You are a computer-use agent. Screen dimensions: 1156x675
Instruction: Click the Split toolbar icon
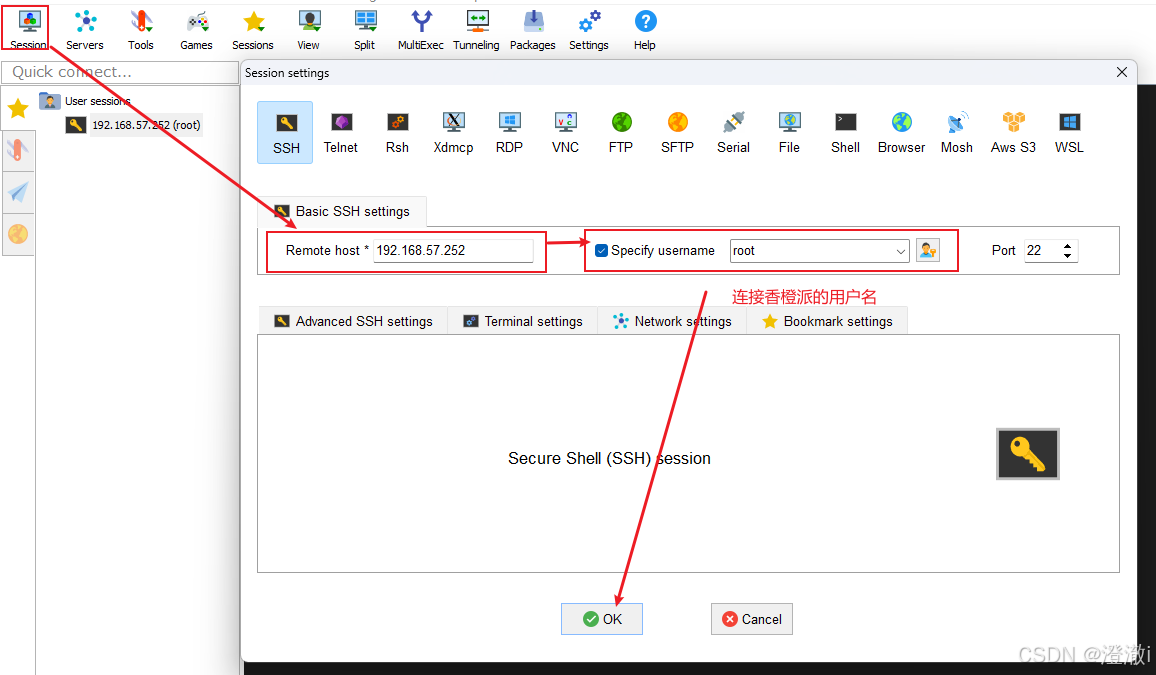pyautogui.click(x=364, y=29)
